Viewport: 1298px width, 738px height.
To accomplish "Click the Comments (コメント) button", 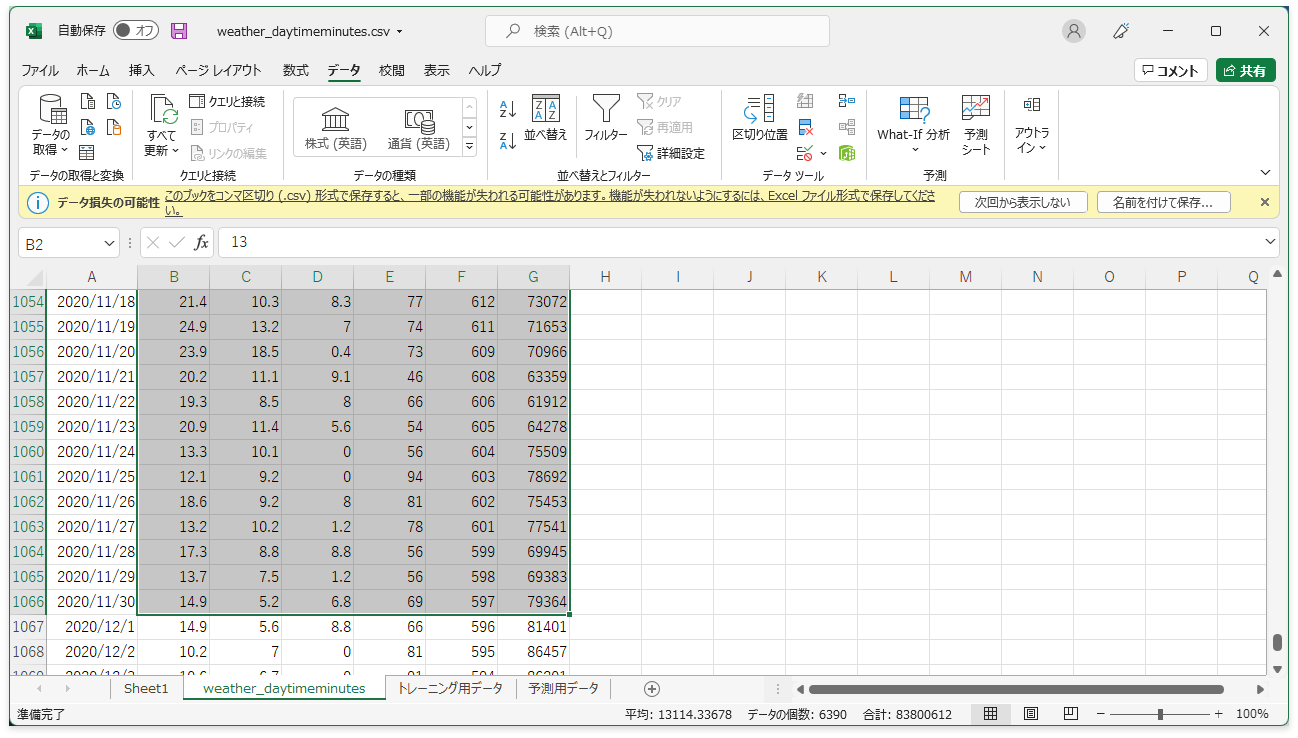I will (x=1171, y=70).
